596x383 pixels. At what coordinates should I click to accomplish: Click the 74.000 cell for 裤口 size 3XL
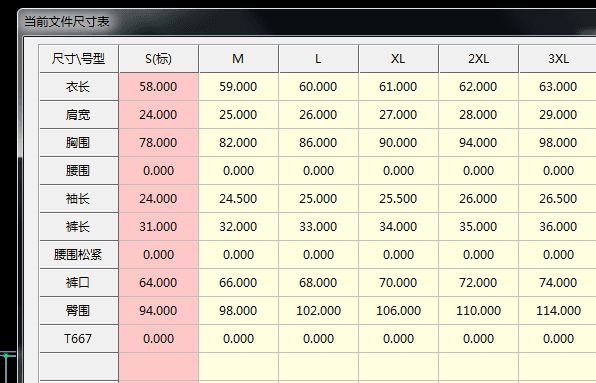tap(558, 283)
